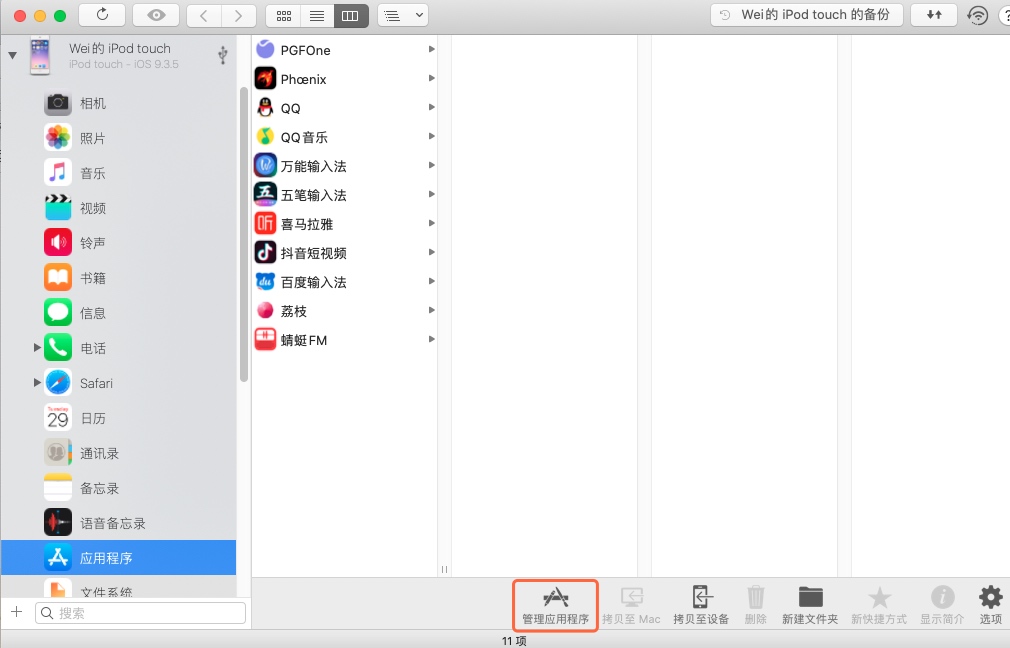Select 抖音短视频 app in list

(x=313, y=253)
